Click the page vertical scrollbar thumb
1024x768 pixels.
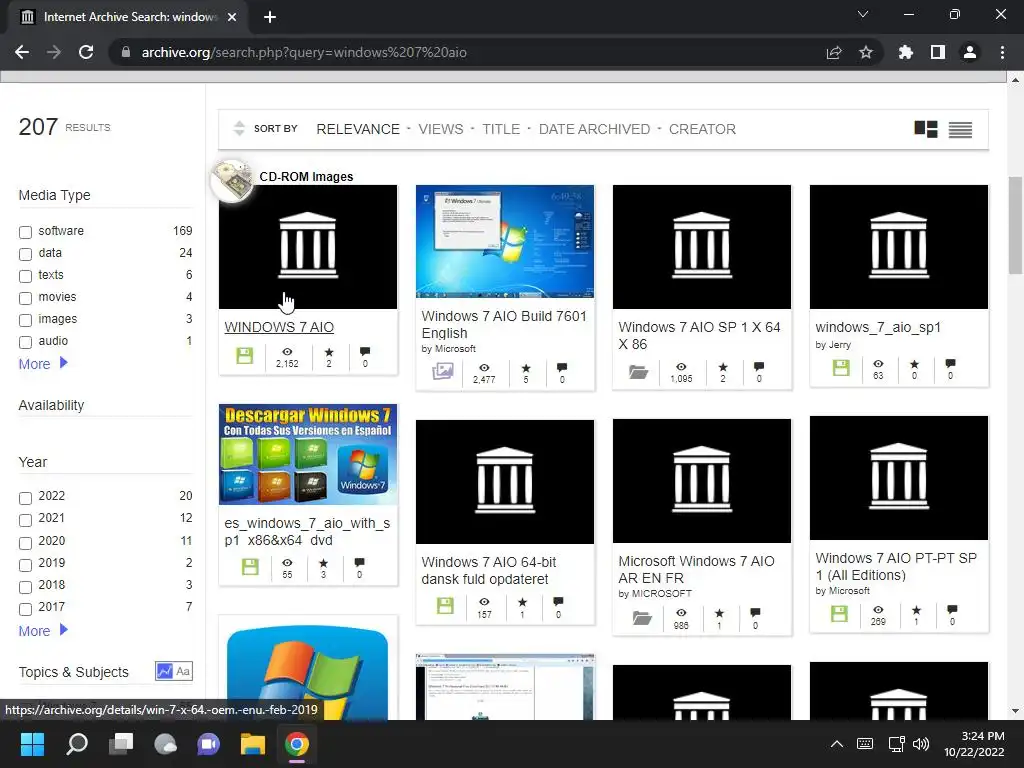(x=1015, y=225)
